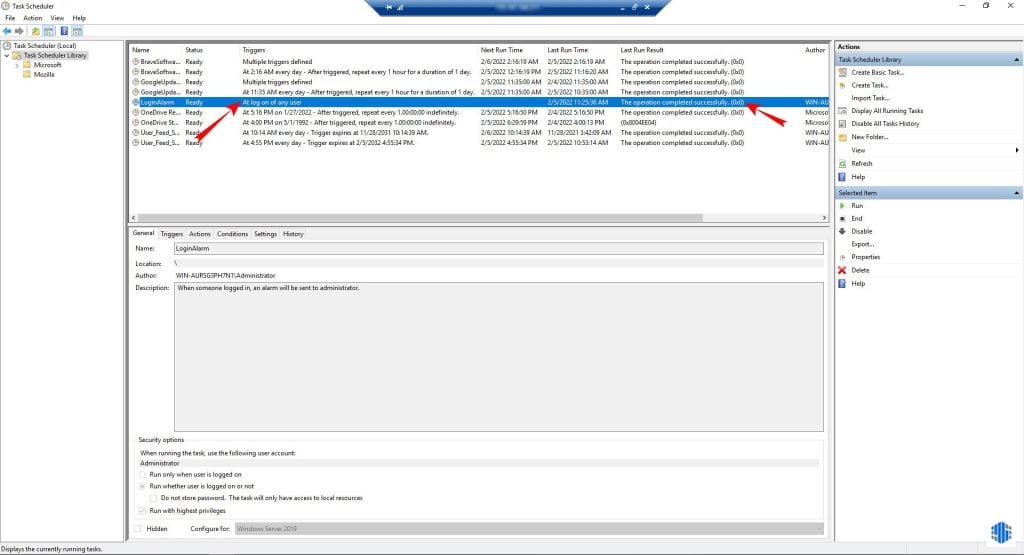Click Import Task... in the Actions pane
Image resolution: width=1024 pixels, height=555 pixels.
click(x=871, y=98)
